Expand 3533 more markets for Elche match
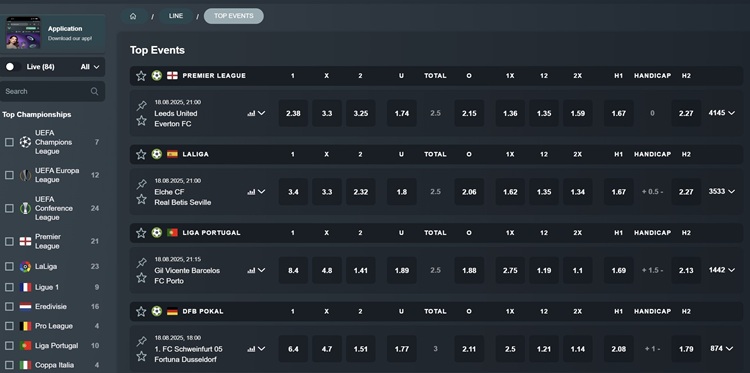This screenshot has height=373, width=750. [722, 192]
